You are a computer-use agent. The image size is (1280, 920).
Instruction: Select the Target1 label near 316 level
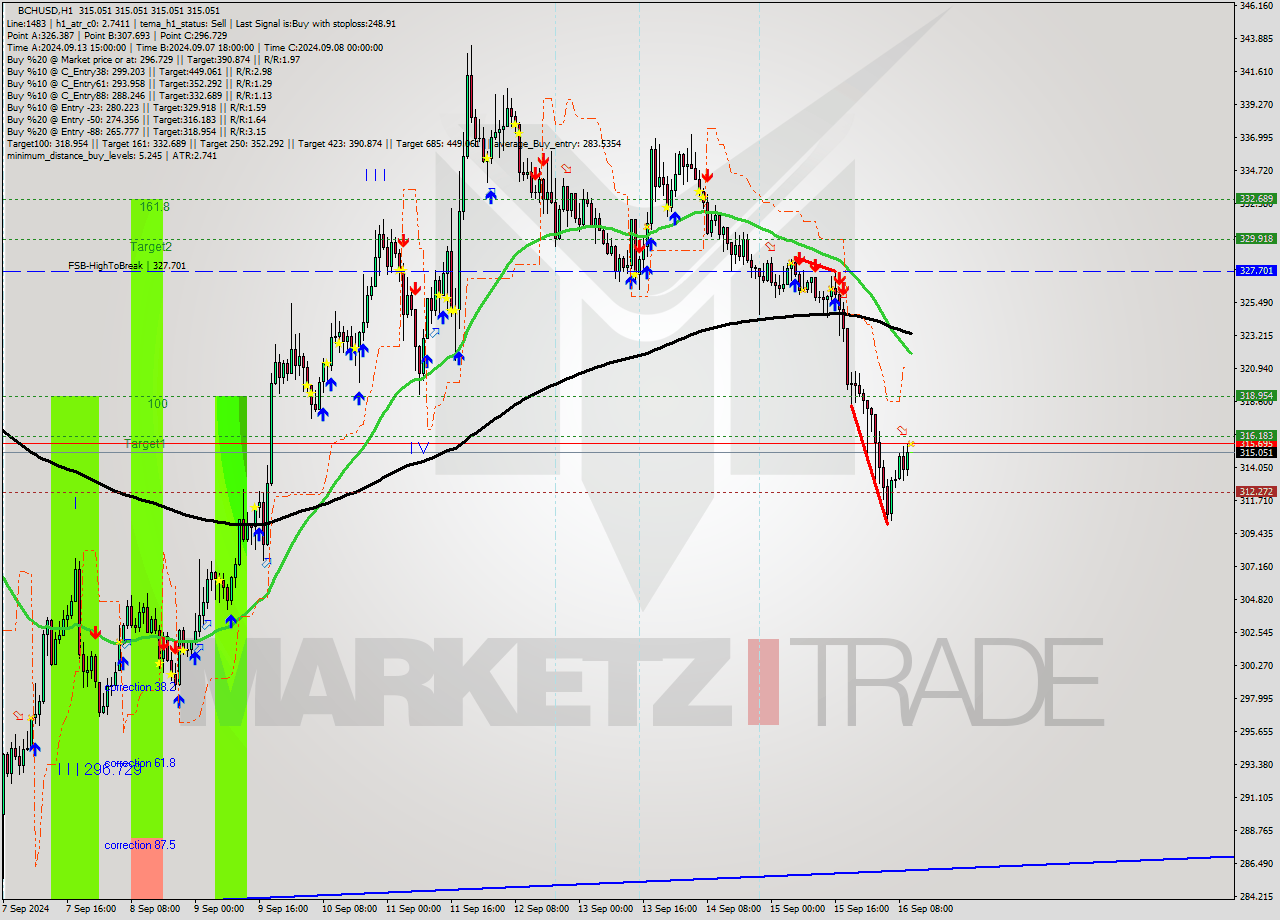[x=145, y=443]
